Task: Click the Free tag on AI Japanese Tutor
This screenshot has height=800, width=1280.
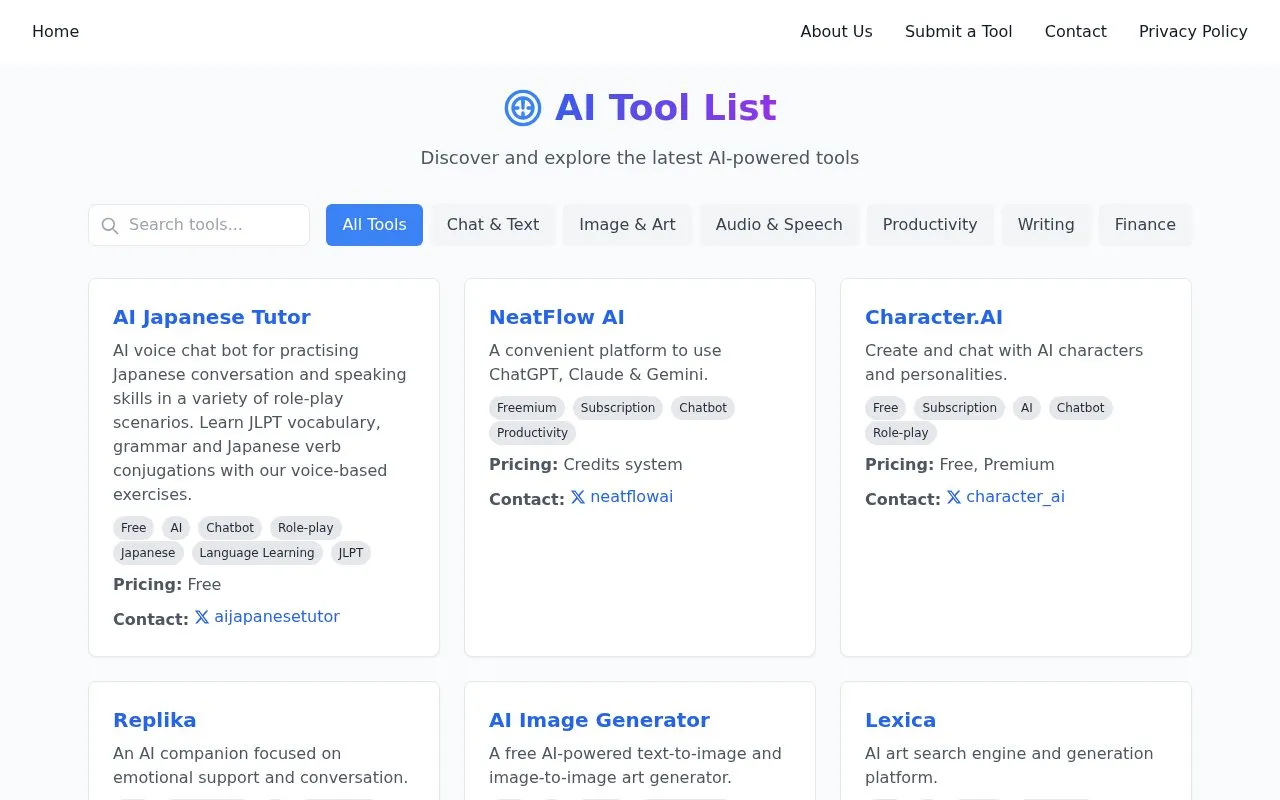Action: [133, 528]
